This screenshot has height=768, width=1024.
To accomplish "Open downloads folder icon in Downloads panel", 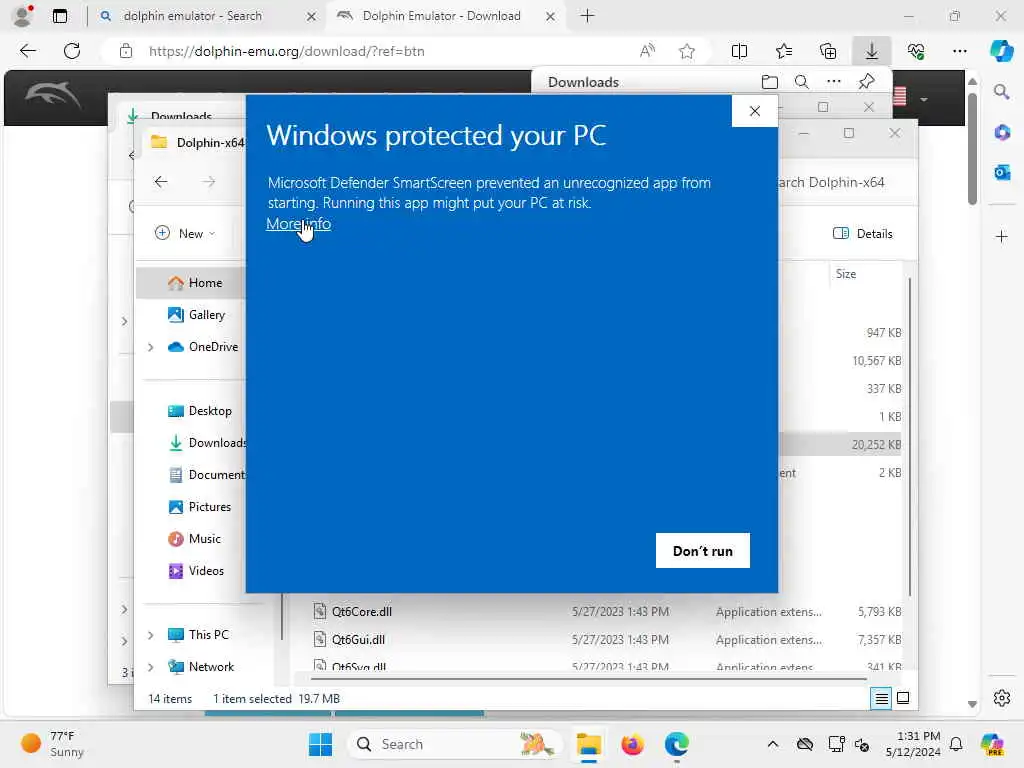I will tap(770, 82).
